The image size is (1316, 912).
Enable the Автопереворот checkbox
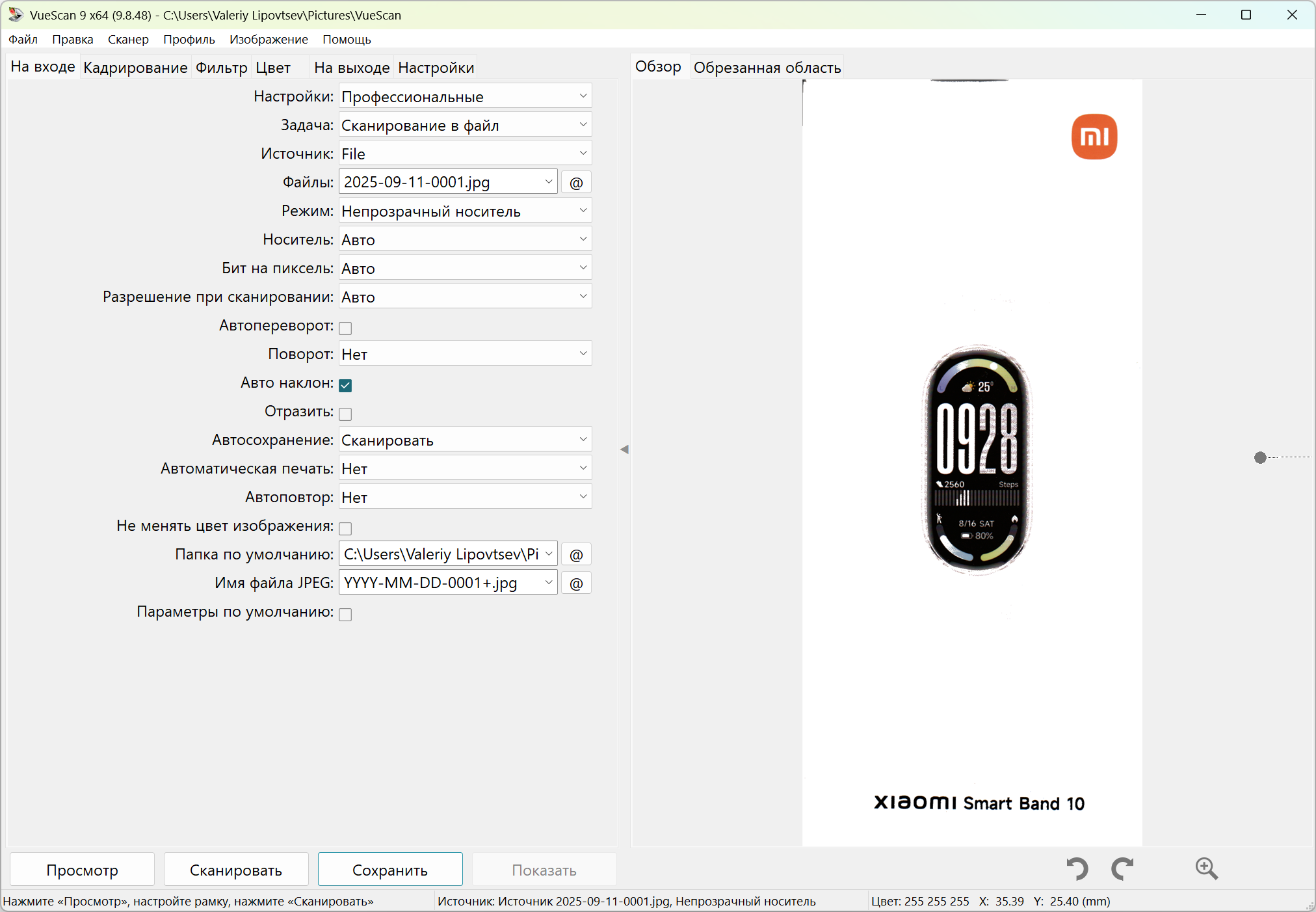[345, 328]
